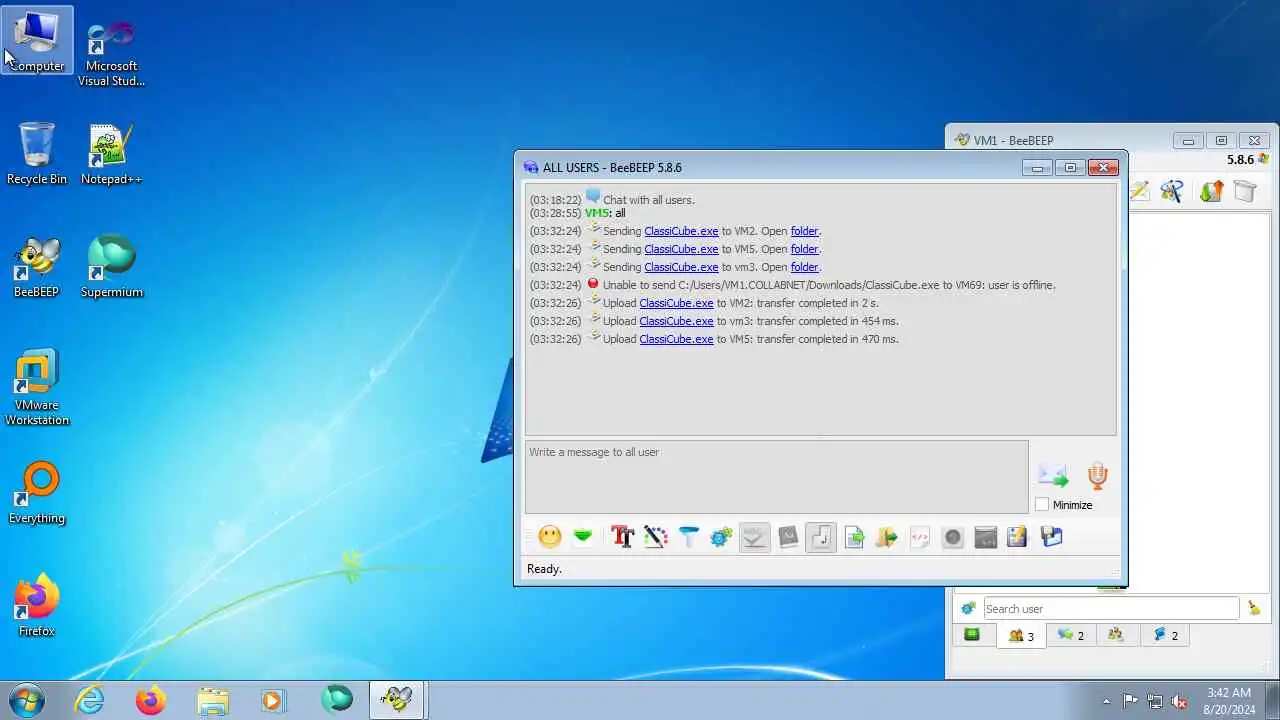Open font color picker in chat toolbar
This screenshot has height=720, width=1280.
656,537
